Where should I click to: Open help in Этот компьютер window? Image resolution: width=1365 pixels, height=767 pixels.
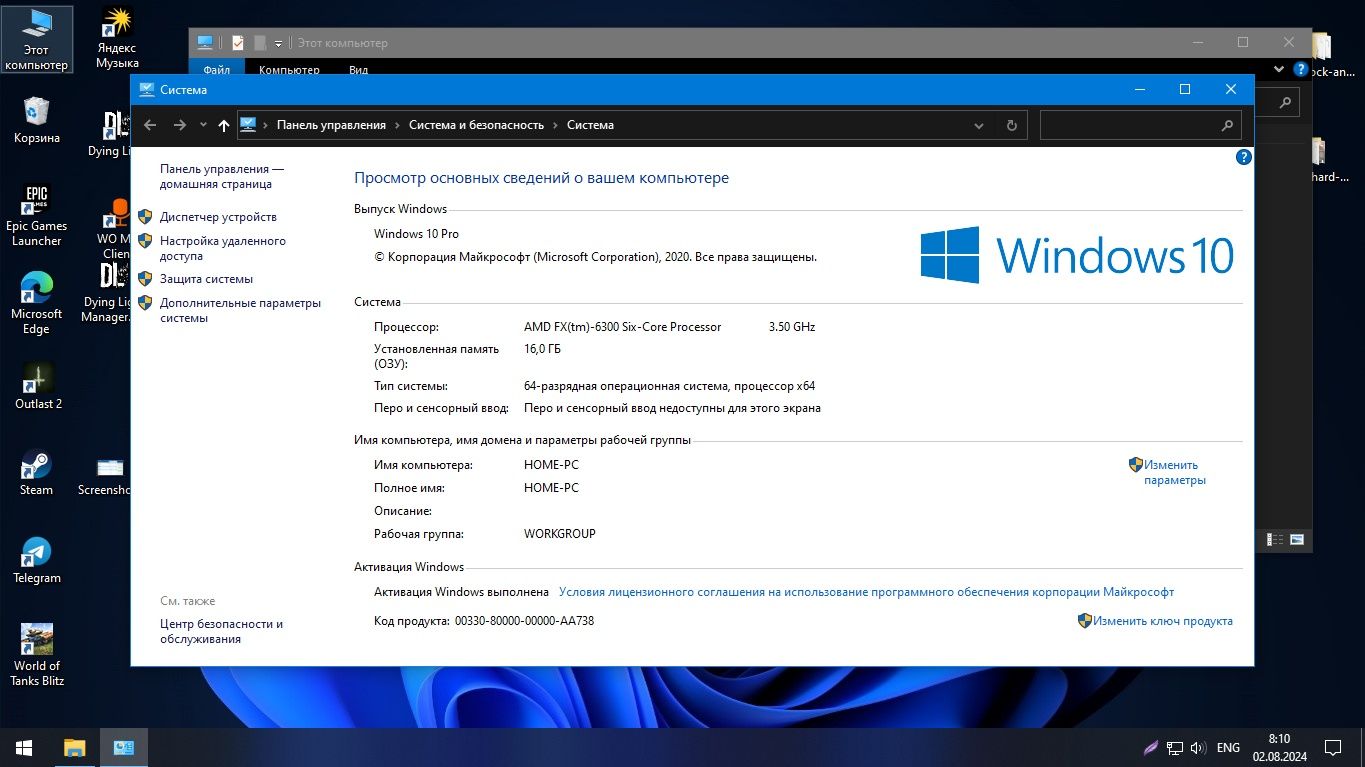click(1300, 70)
